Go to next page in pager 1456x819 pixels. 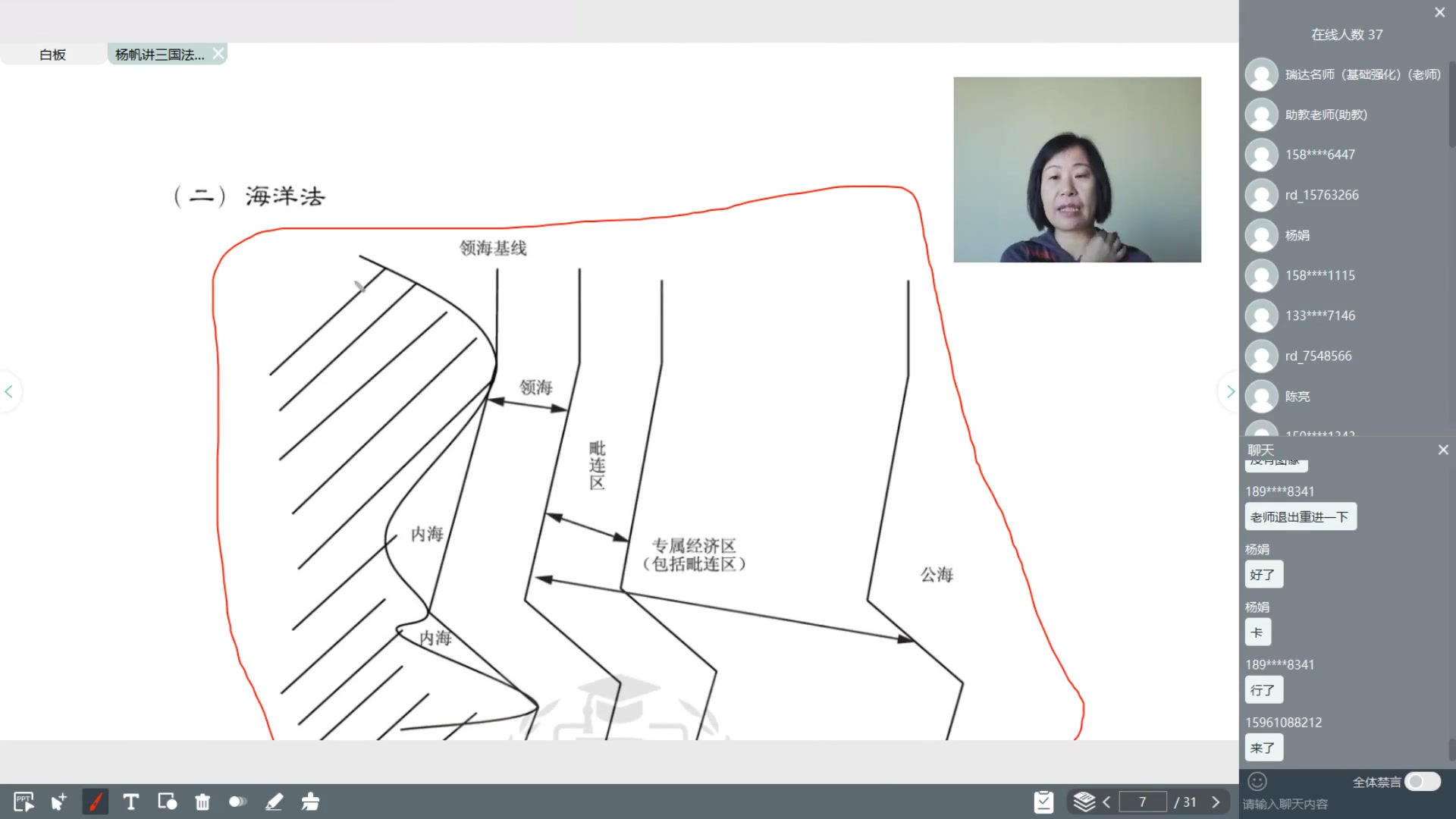coord(1216,802)
